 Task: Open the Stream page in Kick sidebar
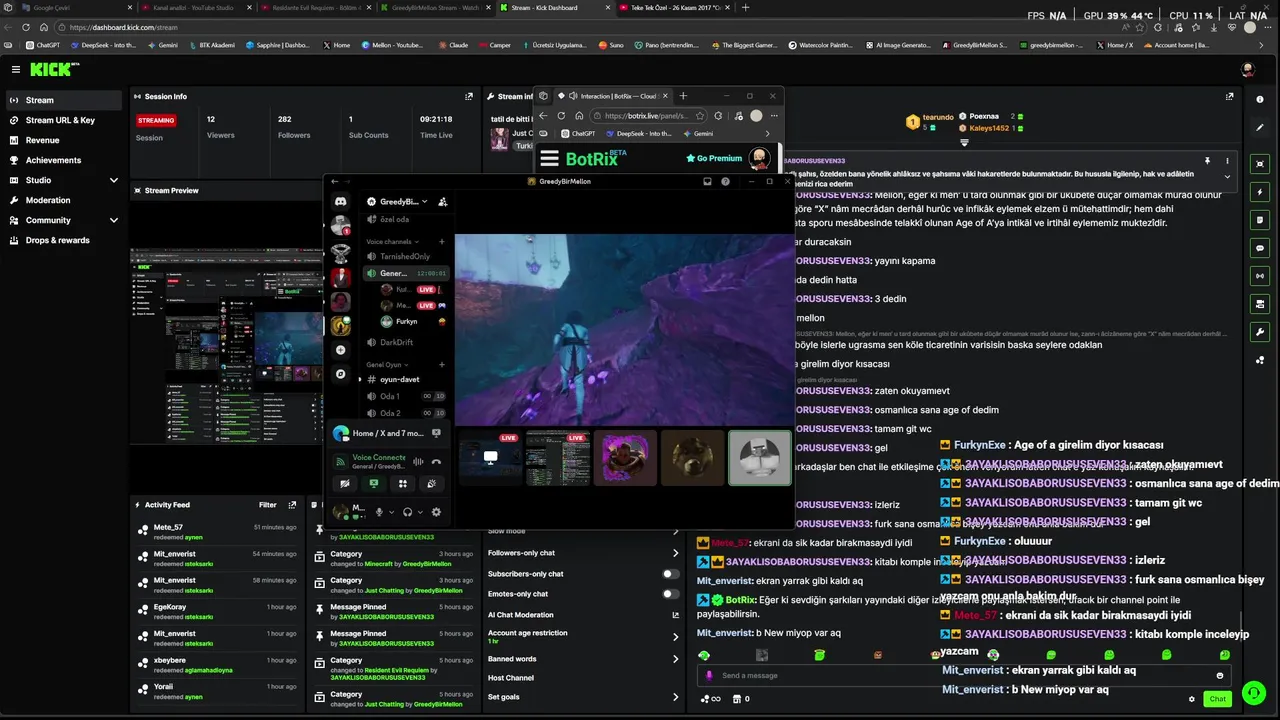point(62,100)
